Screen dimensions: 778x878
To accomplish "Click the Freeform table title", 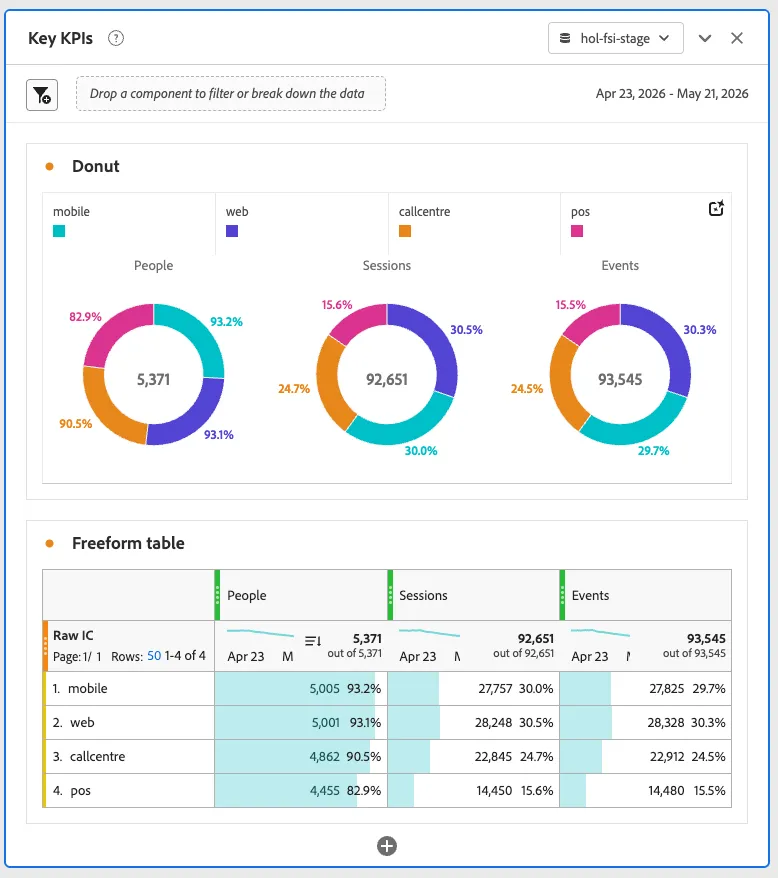I will coord(128,543).
